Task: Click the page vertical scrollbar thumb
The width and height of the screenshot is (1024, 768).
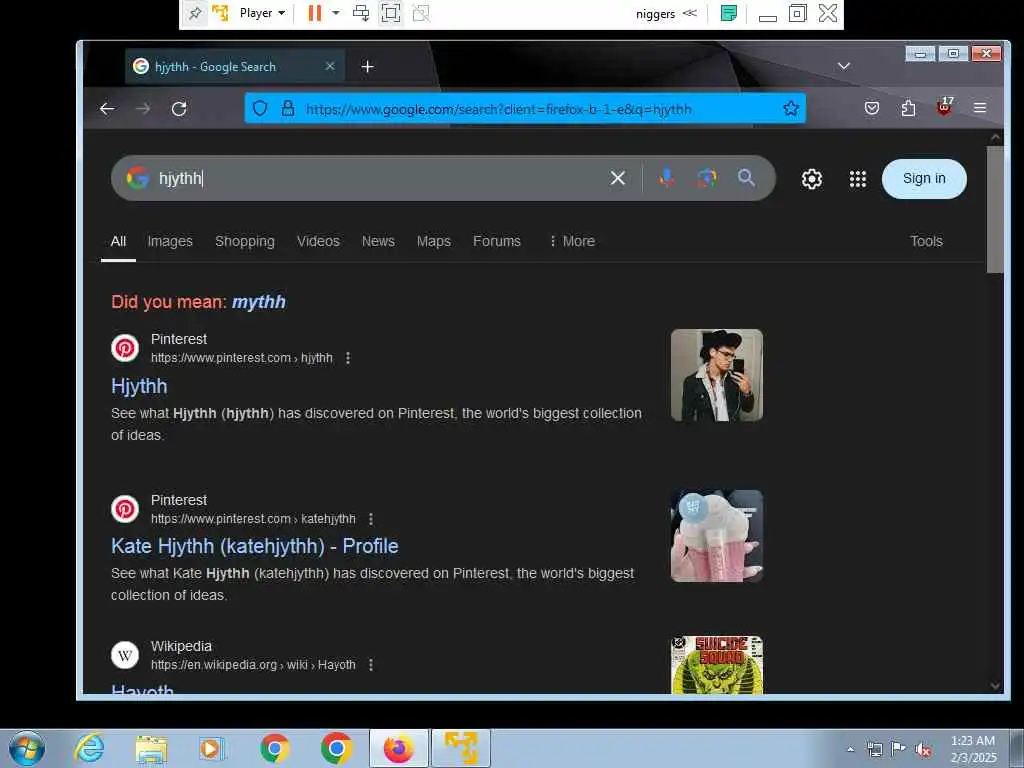Action: pyautogui.click(x=995, y=209)
